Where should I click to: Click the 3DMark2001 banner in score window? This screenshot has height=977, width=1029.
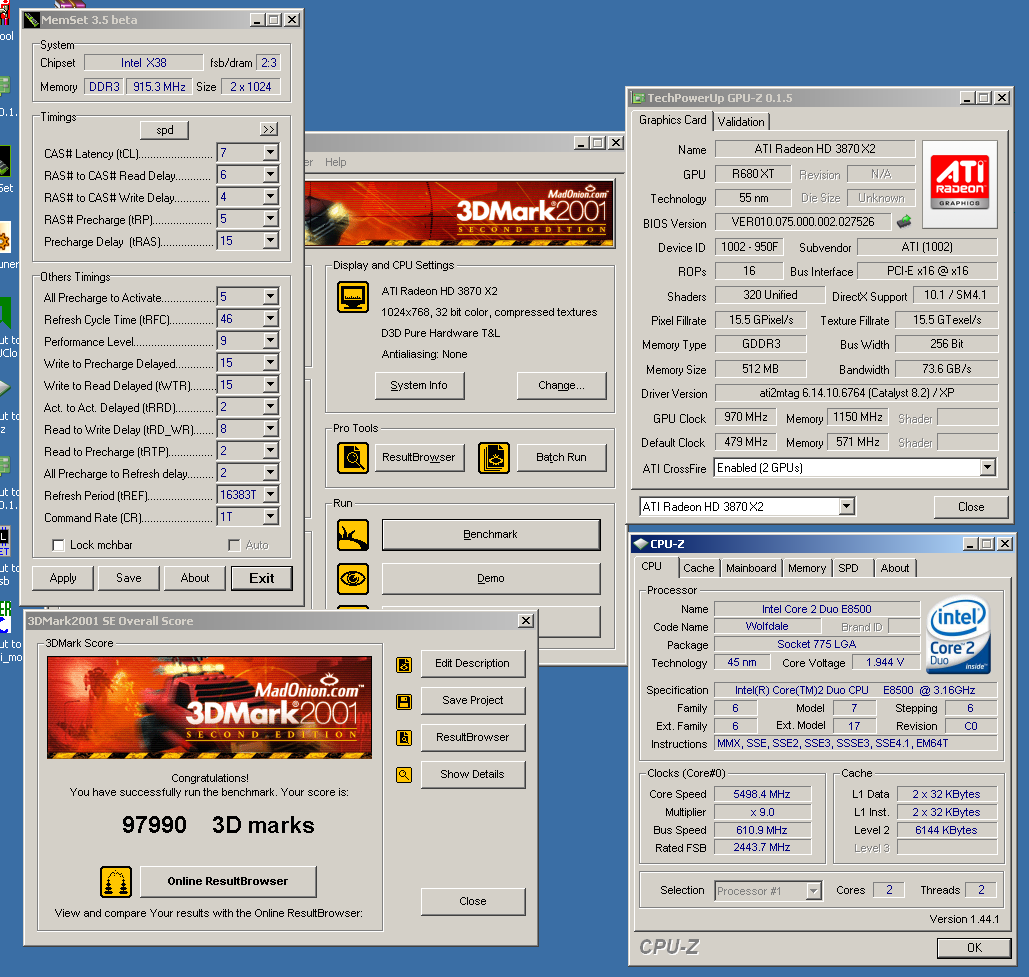tap(209, 707)
